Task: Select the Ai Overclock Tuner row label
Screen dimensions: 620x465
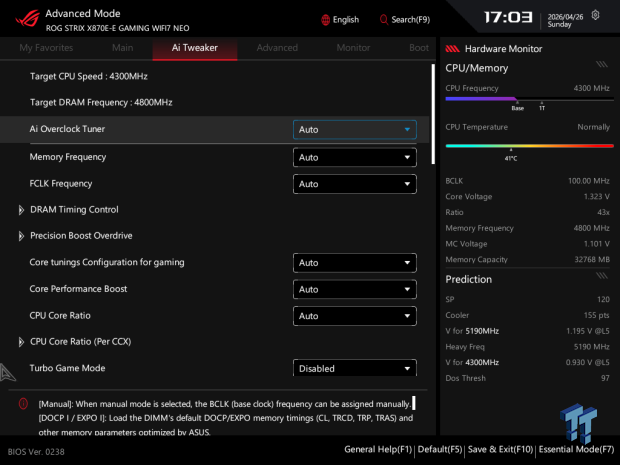Action: tap(67, 129)
